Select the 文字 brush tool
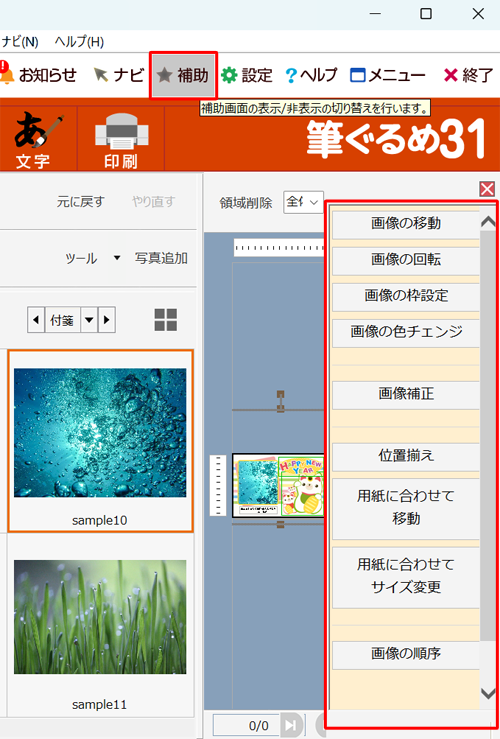The height and width of the screenshot is (739, 500). [38, 139]
